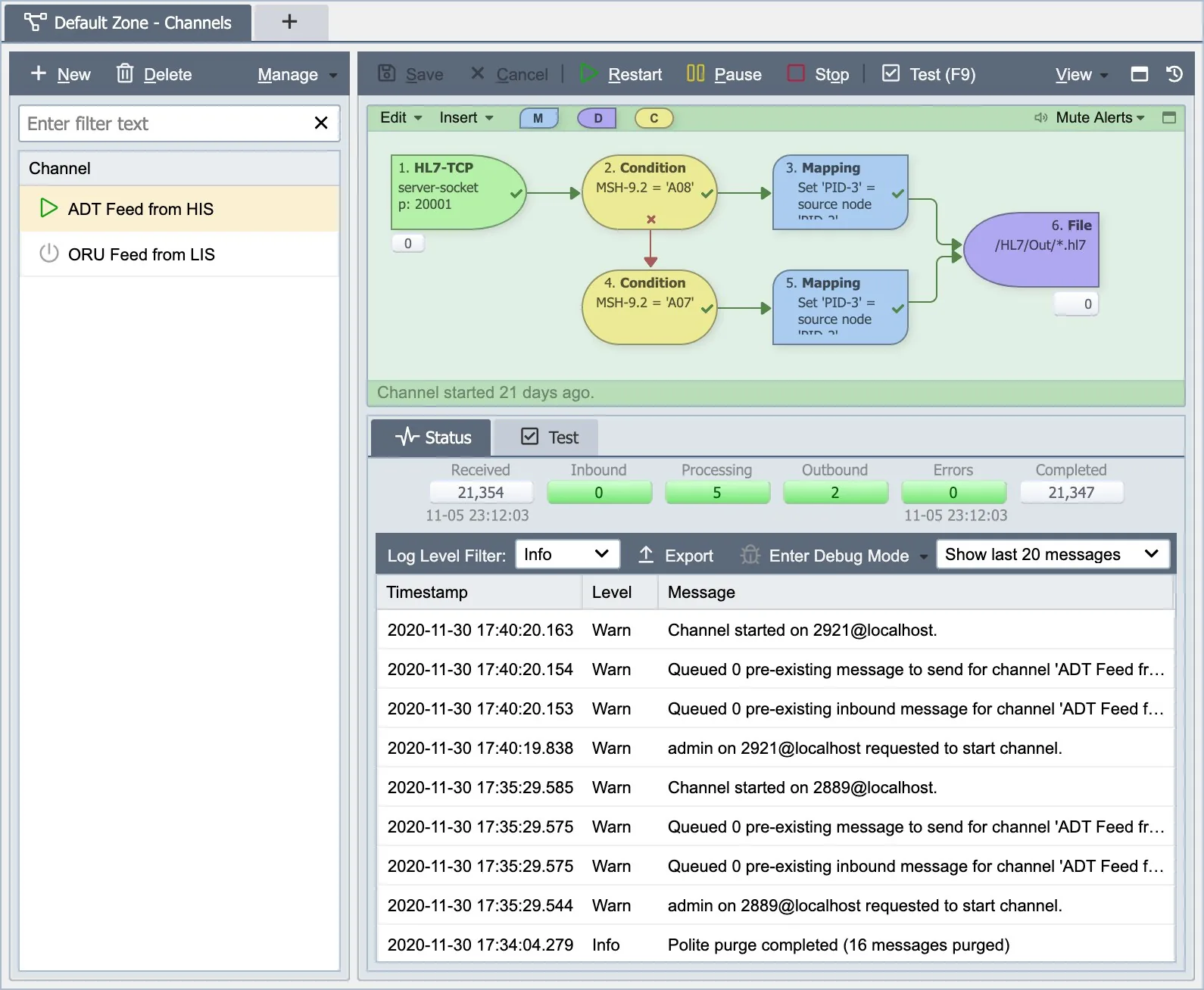The height and width of the screenshot is (990, 1204).
Task: Restart the channel
Action: 621,74
